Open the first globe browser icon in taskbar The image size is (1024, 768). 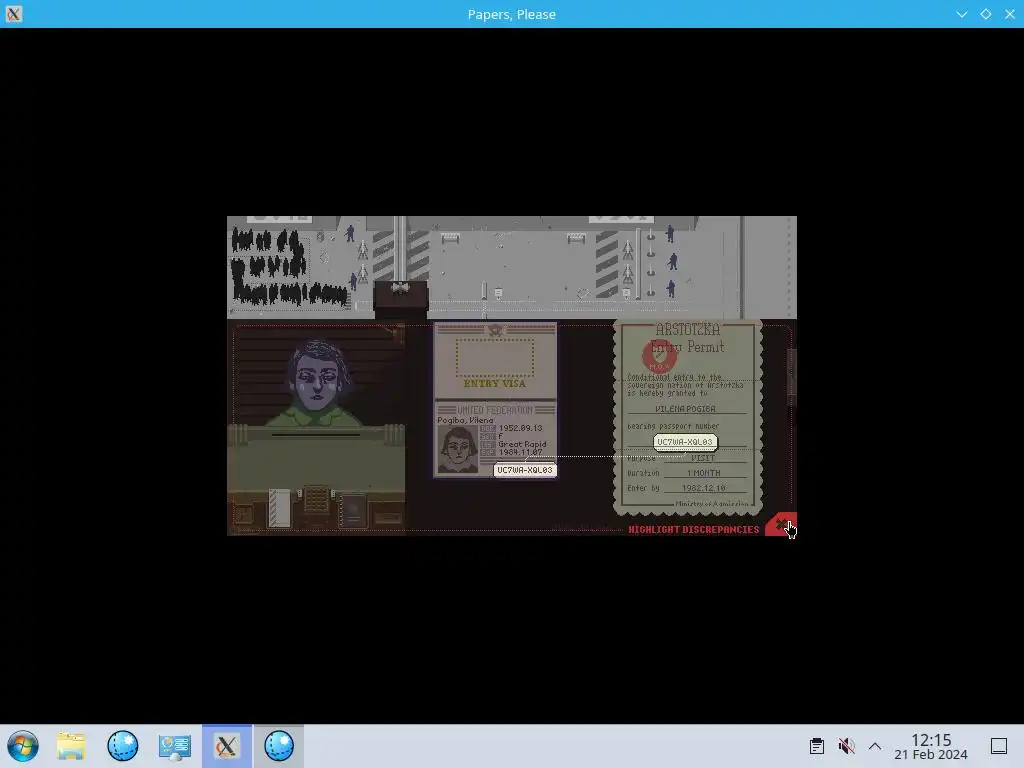click(123, 746)
